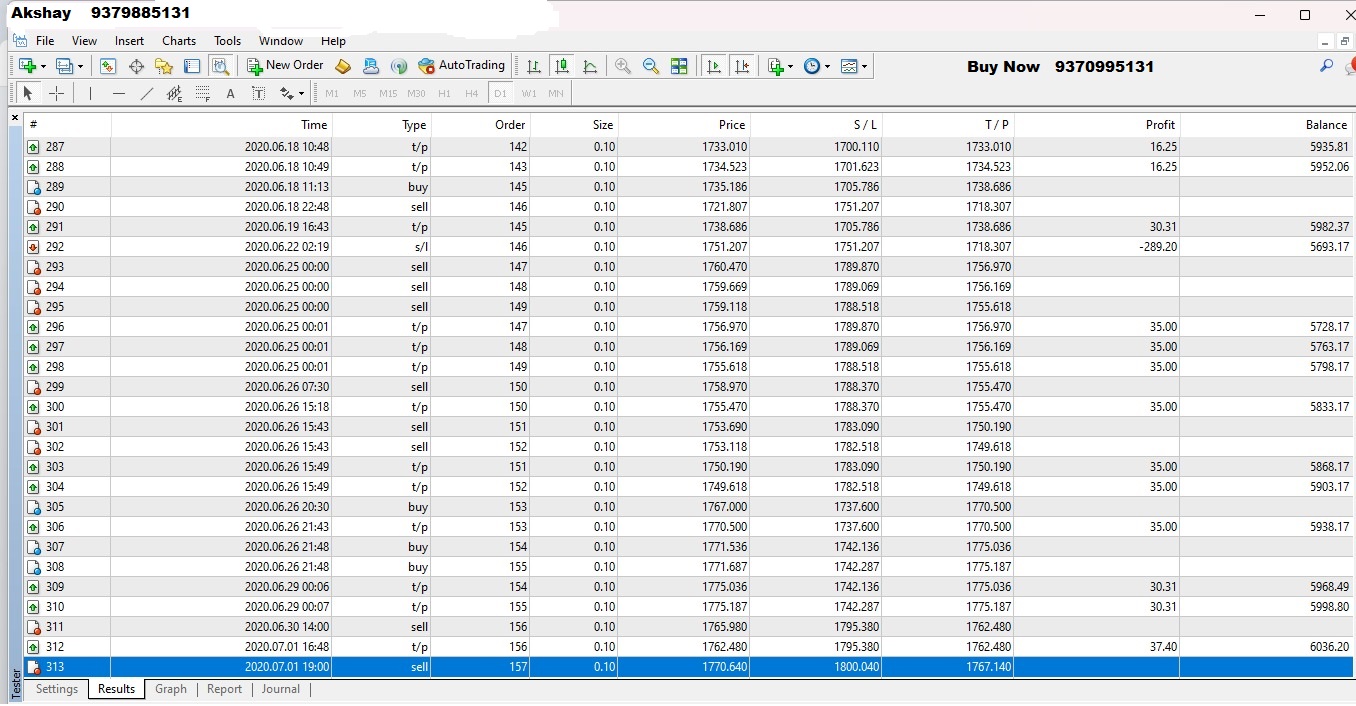This screenshot has height=706, width=1356.
Task: Expand the Profiles dropdown arrow
Action: (80, 66)
